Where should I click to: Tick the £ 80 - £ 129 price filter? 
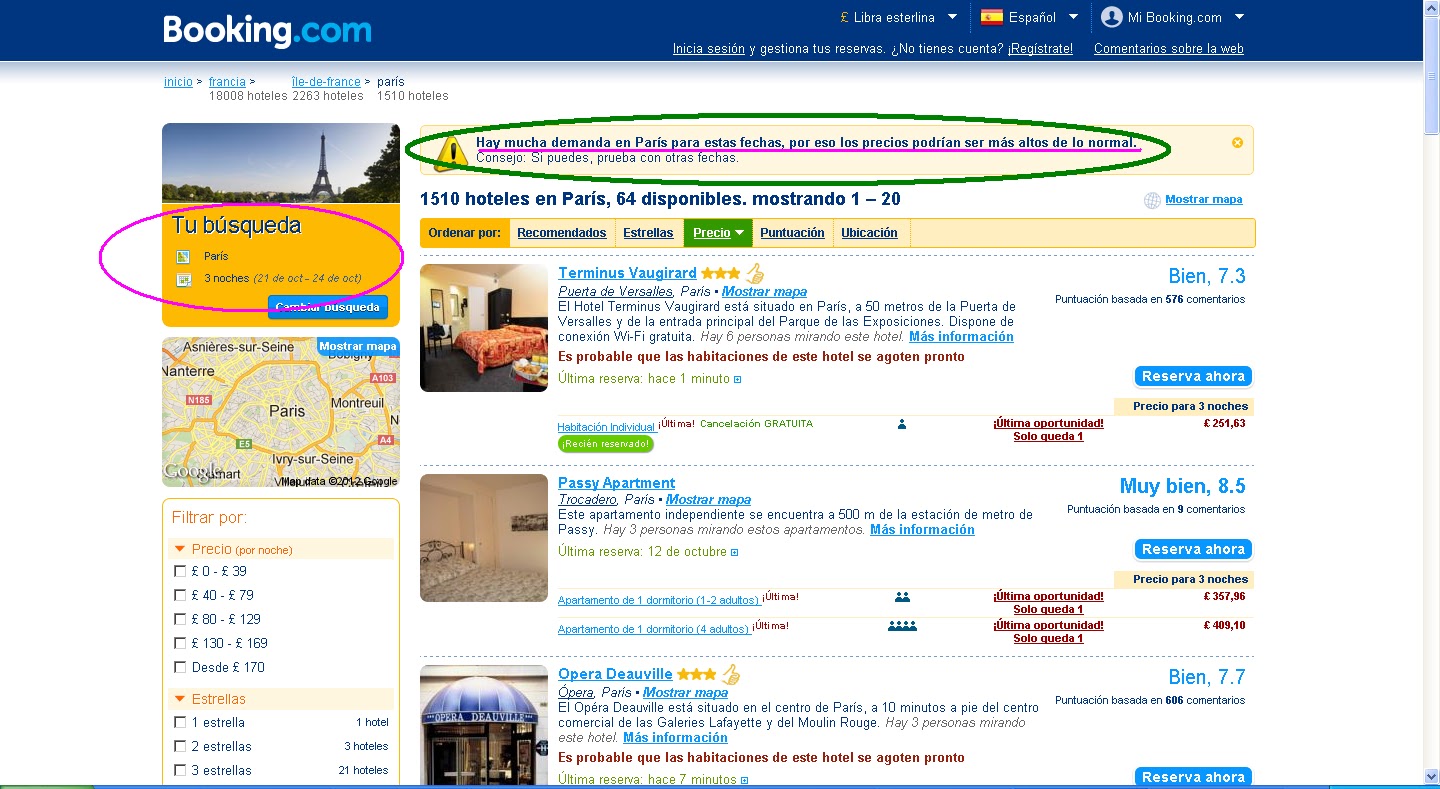click(x=180, y=619)
